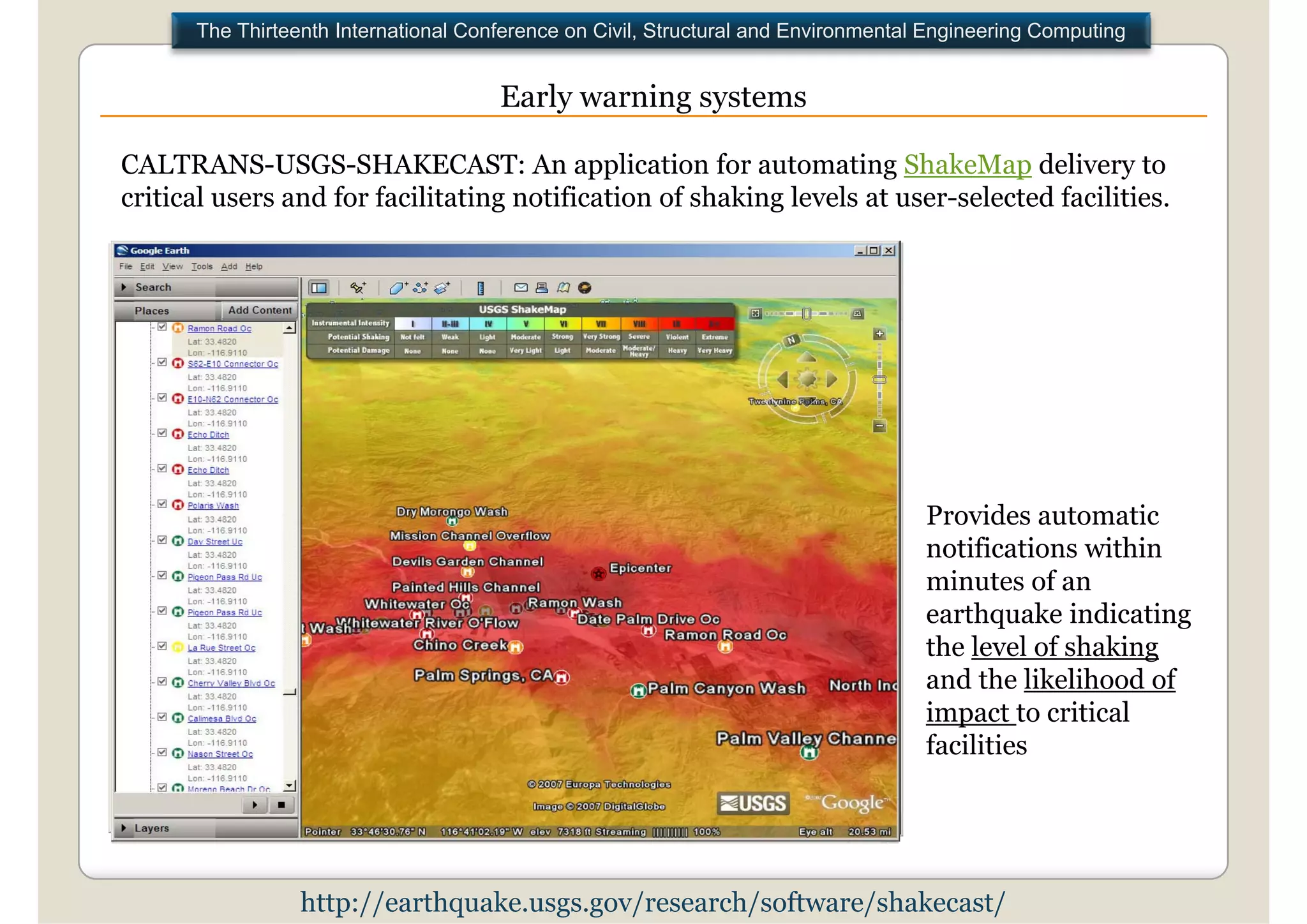Select the Add Path tool
Screen dimensions: 1307x924
point(420,288)
